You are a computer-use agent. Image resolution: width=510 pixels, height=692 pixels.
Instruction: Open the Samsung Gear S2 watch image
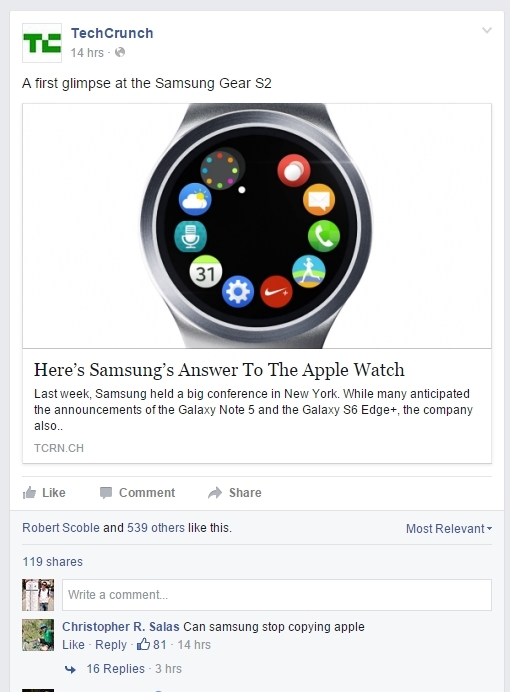point(257,226)
